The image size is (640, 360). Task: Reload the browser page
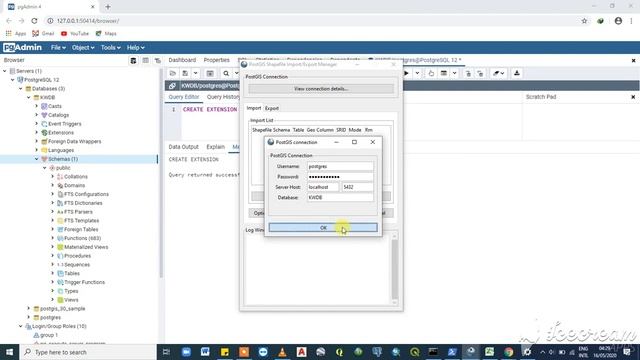(34, 21)
